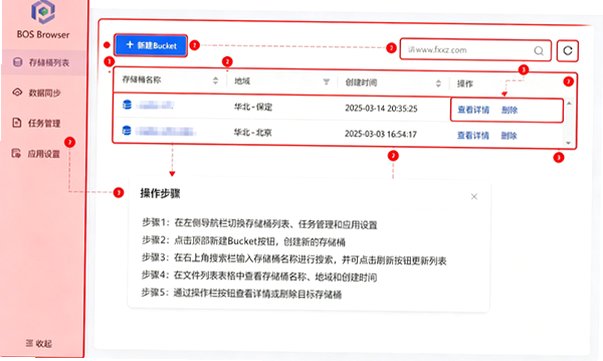Click the magnifier search icon
This screenshot has height=361, width=603.
(x=539, y=50)
